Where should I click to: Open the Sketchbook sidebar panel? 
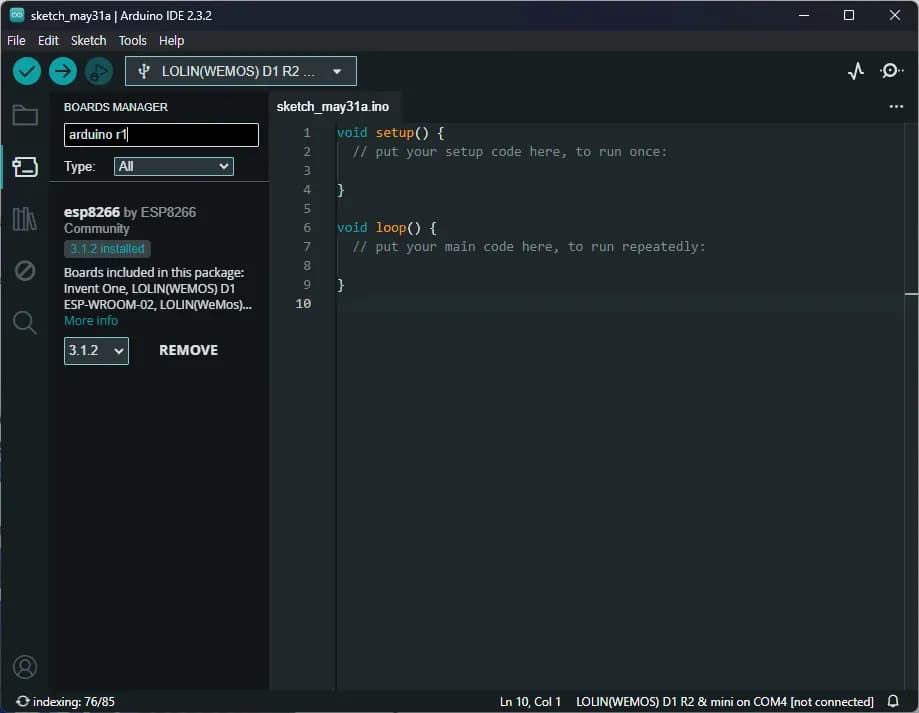[x=24, y=115]
